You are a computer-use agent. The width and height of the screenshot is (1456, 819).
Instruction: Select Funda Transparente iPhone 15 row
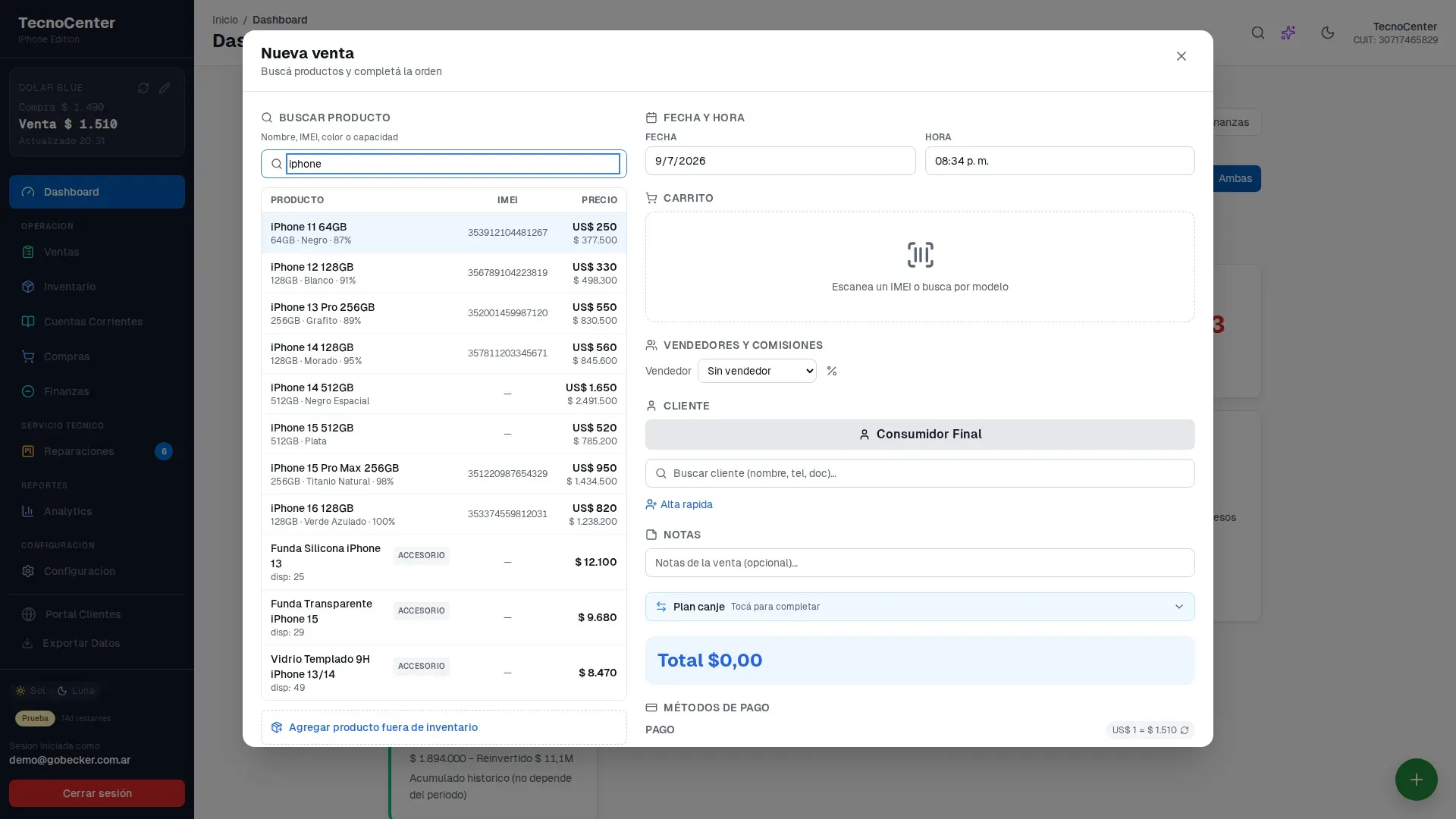click(x=444, y=617)
